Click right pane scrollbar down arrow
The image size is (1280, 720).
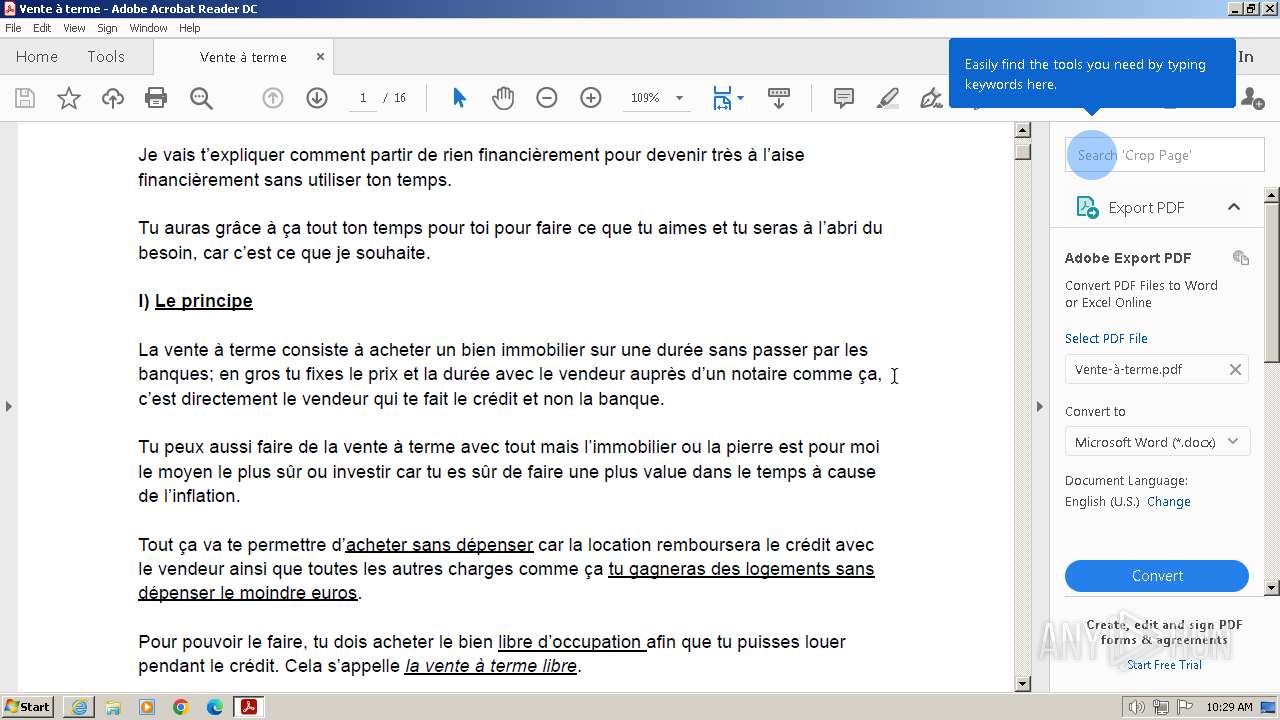point(1272,588)
